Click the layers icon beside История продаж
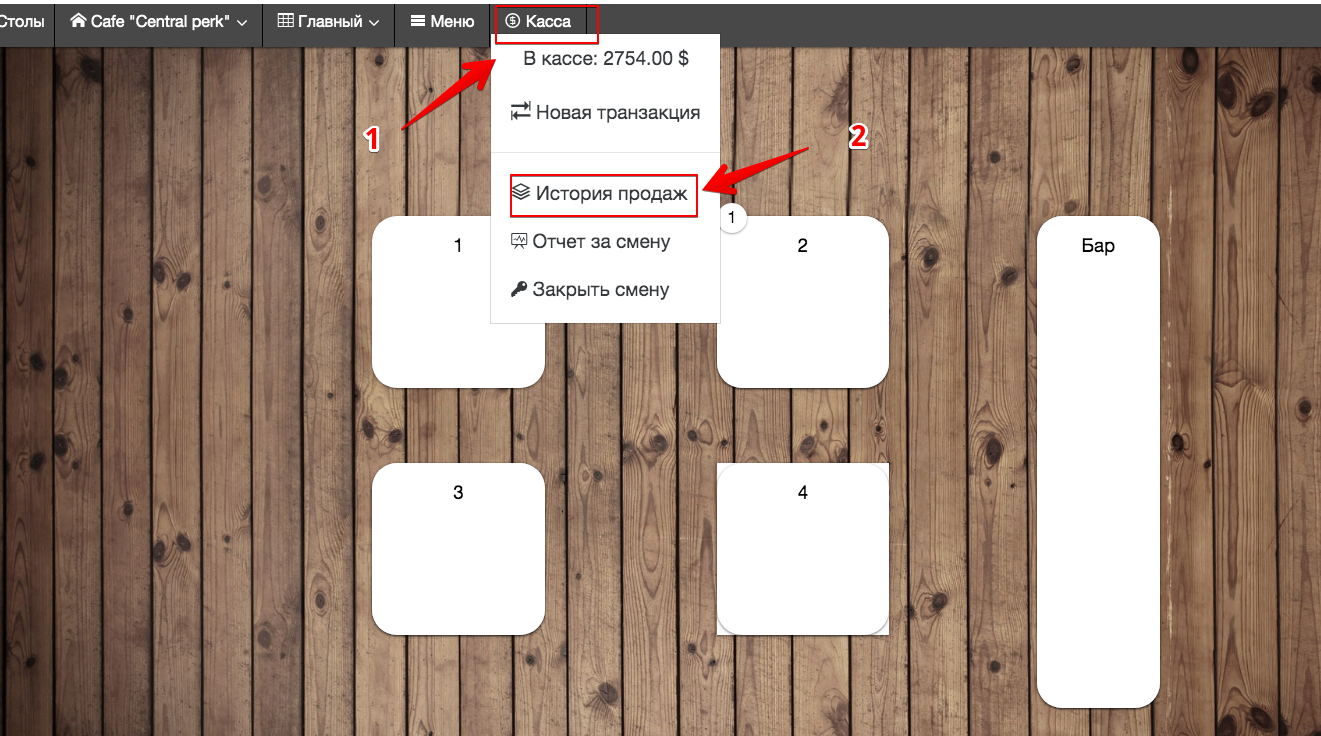This screenshot has height=736, width=1321. [x=521, y=192]
